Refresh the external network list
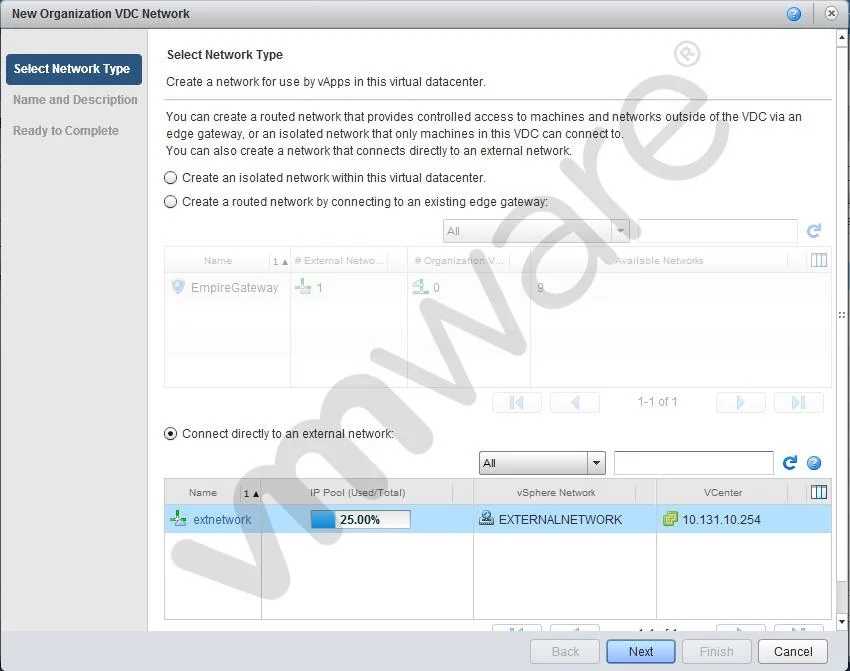 point(790,463)
